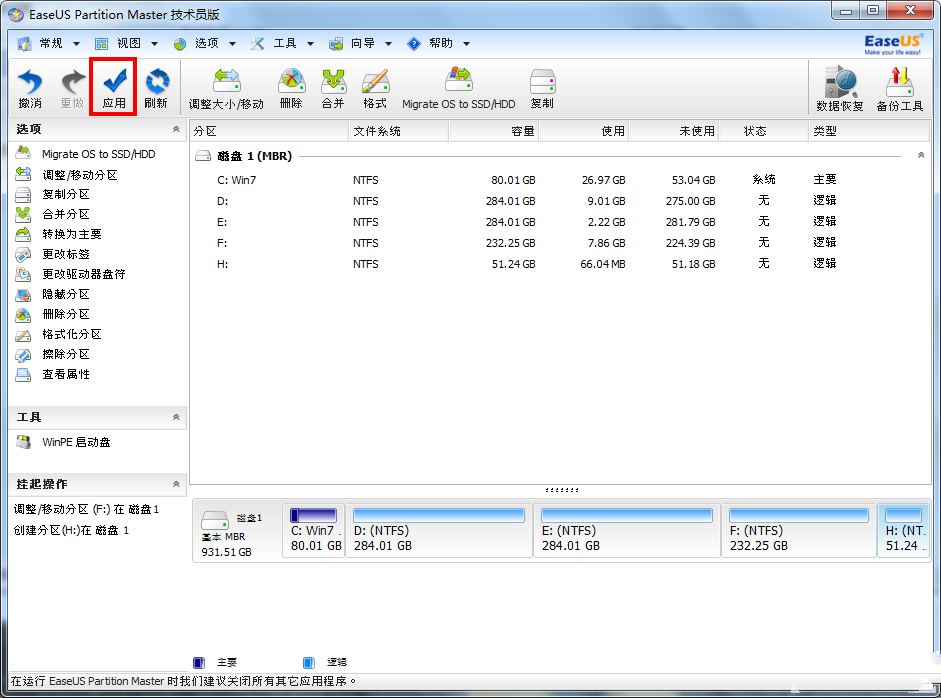Choose 隐藏分区 in options sidebar
Viewport: 941px width, 698px height.
[x=53, y=294]
